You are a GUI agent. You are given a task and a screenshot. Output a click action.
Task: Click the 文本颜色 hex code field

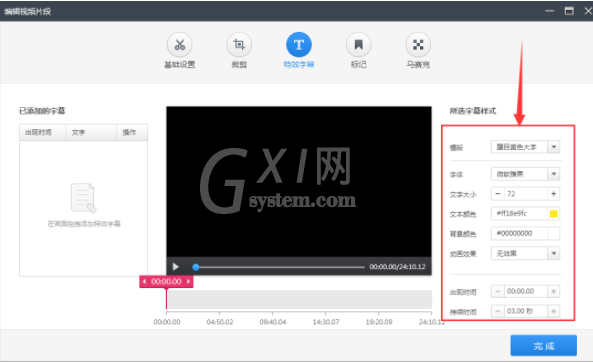click(519, 214)
